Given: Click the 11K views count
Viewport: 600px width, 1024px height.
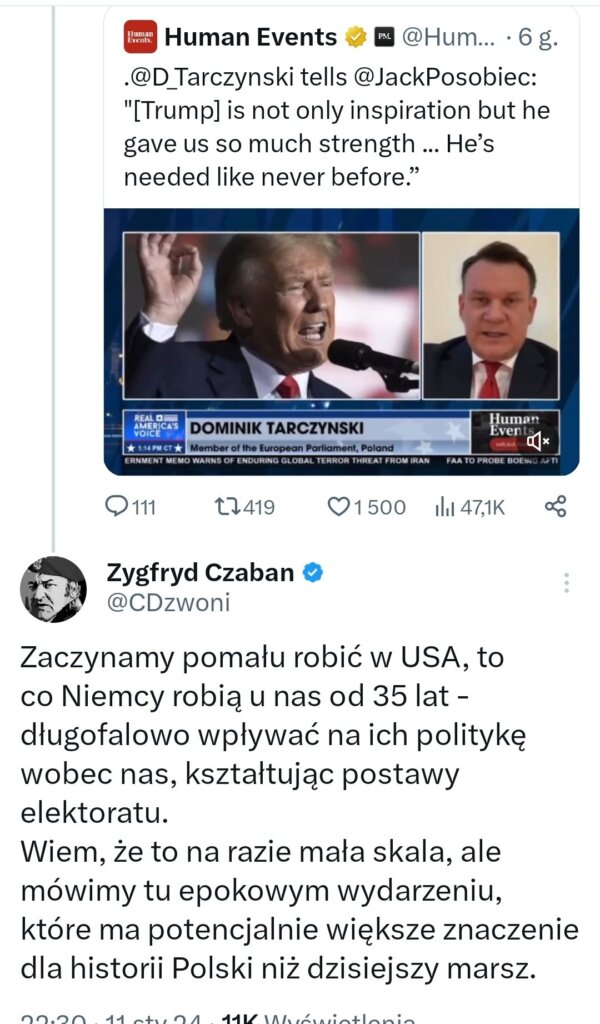Looking at the screenshot, I should pyautogui.click(x=239, y=1018).
